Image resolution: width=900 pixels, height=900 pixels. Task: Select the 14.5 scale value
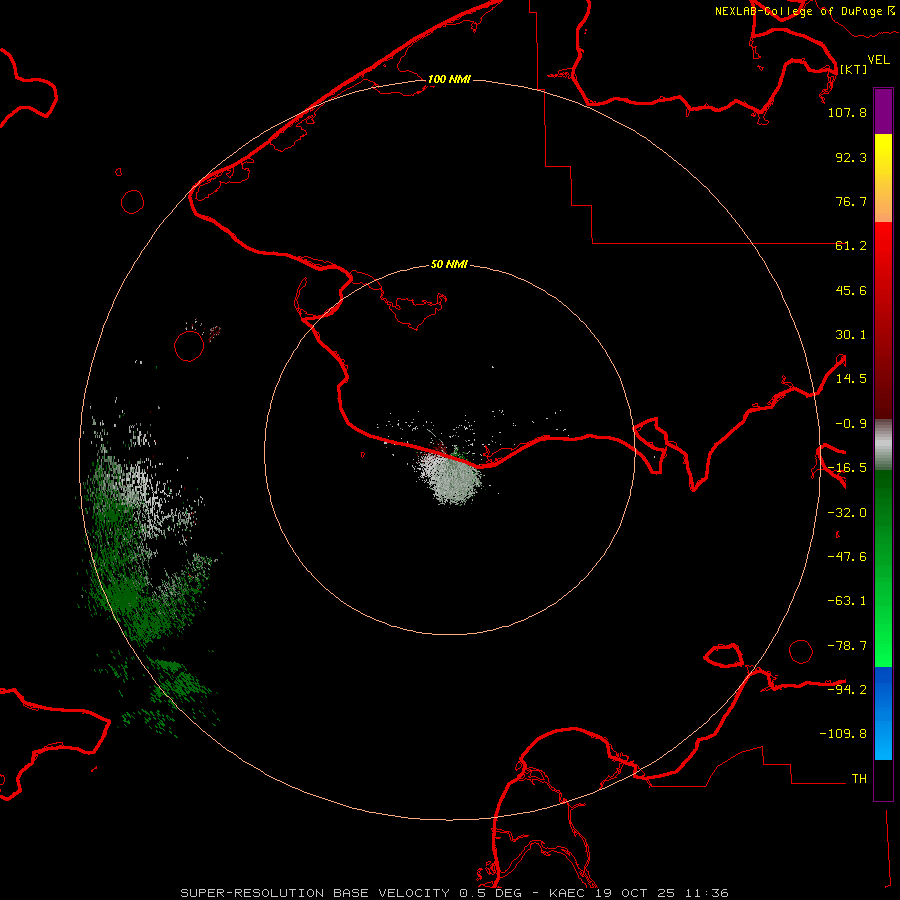click(851, 379)
